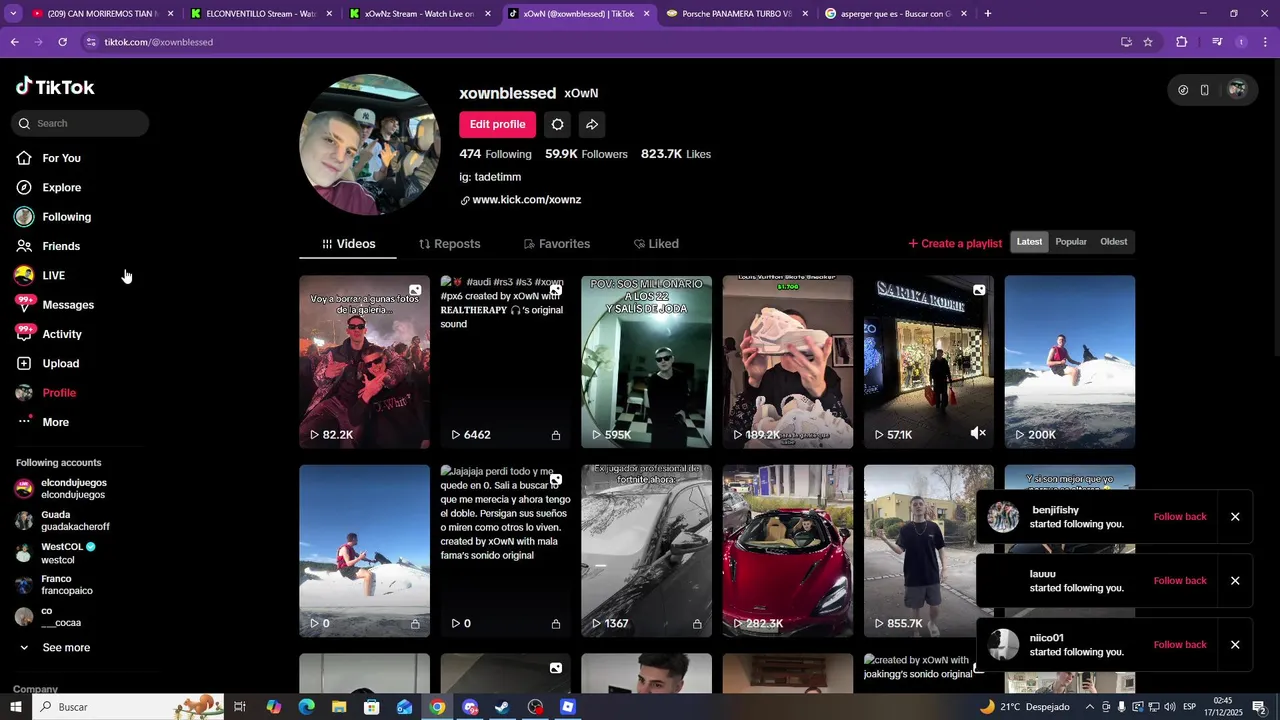Follow back benjifishy
1280x720 pixels.
tap(1180, 517)
